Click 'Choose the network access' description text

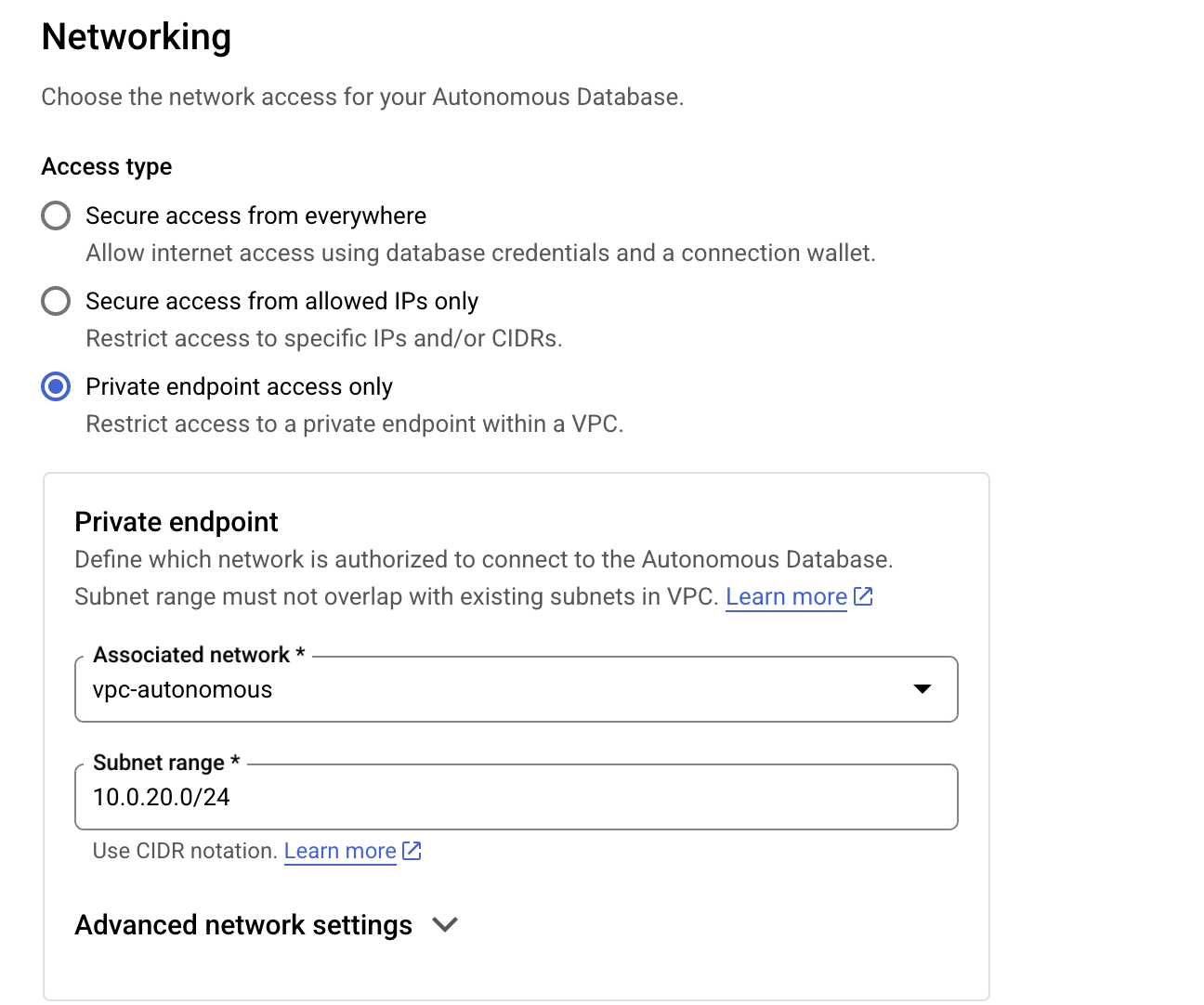(362, 97)
